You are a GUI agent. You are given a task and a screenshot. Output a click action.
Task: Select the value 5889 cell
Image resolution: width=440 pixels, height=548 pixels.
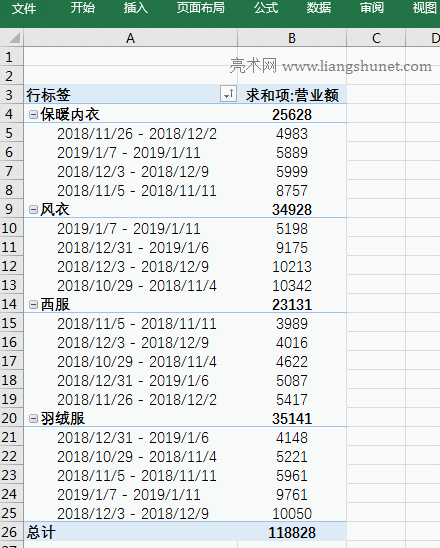click(x=292, y=152)
